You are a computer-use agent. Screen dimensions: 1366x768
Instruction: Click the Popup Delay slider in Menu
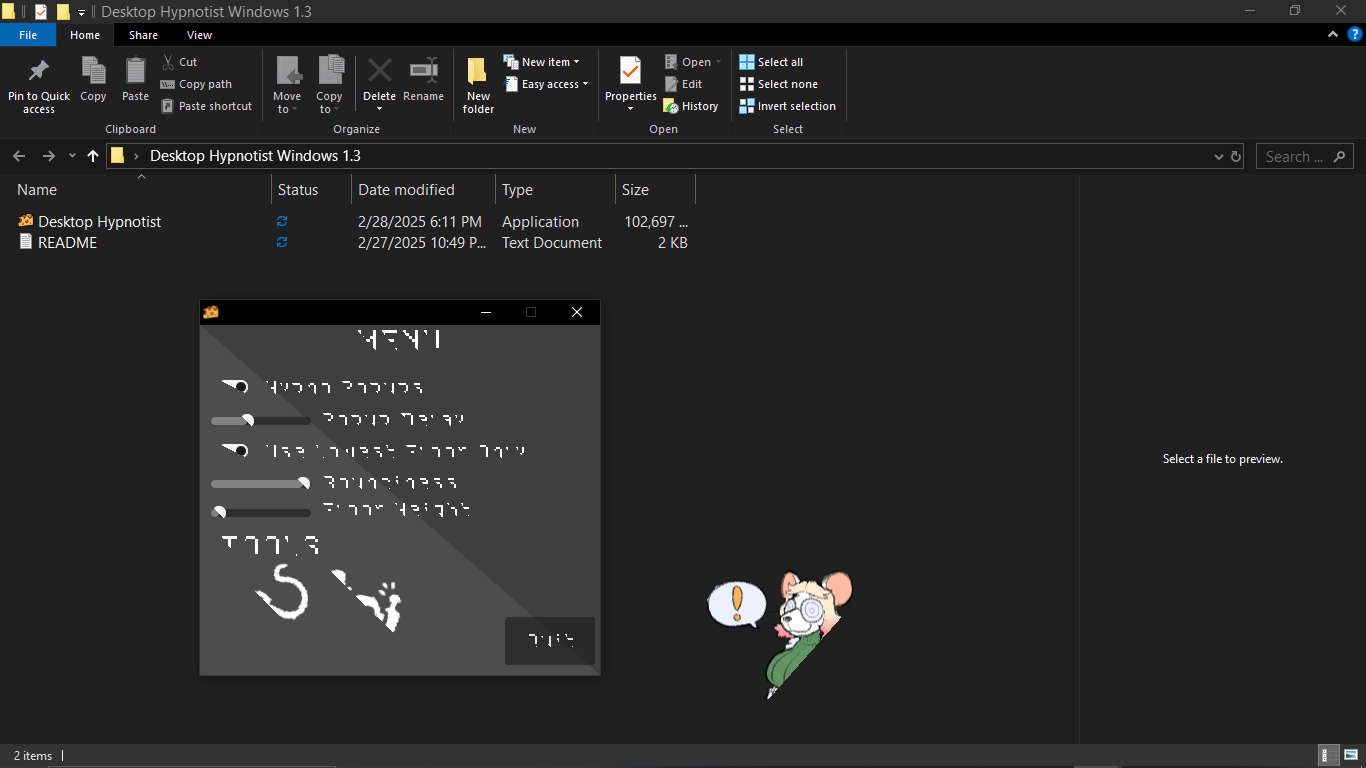point(261,421)
